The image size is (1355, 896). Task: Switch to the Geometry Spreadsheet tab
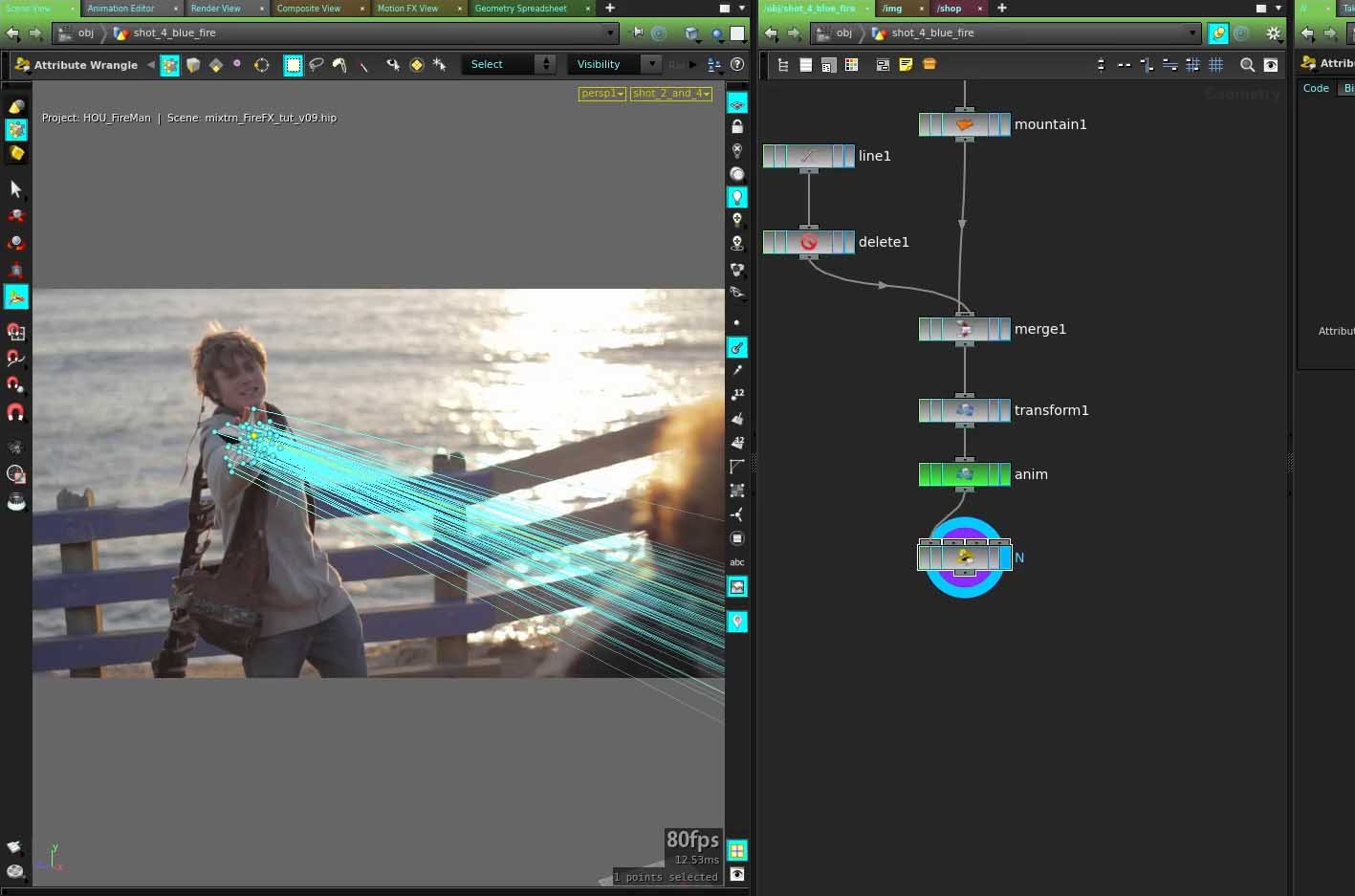(x=520, y=9)
